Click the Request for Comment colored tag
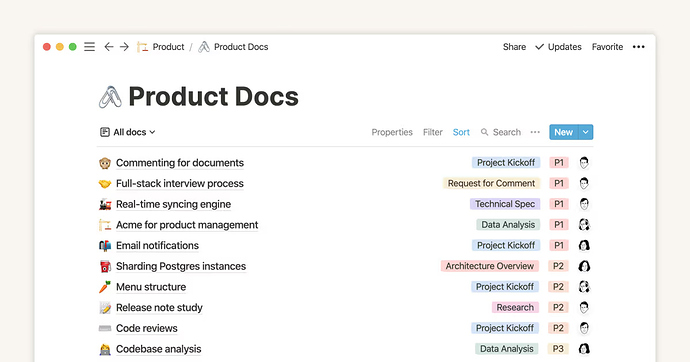The image size is (690, 362). coord(491,183)
